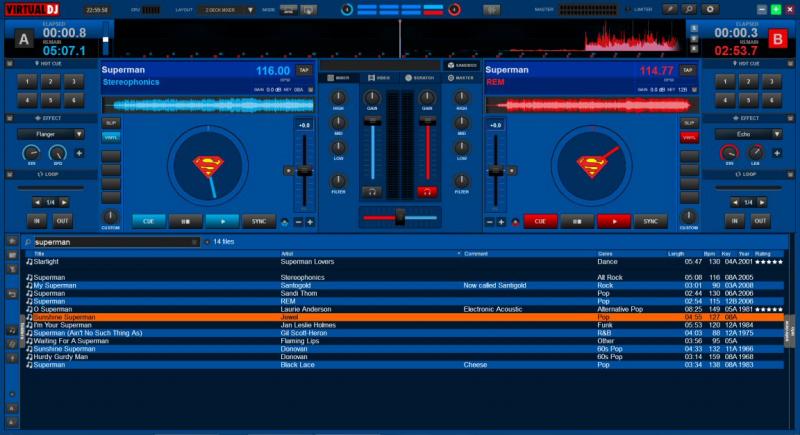Click the stutter/pause button on deck B
The image size is (800, 435).
click(x=577, y=221)
